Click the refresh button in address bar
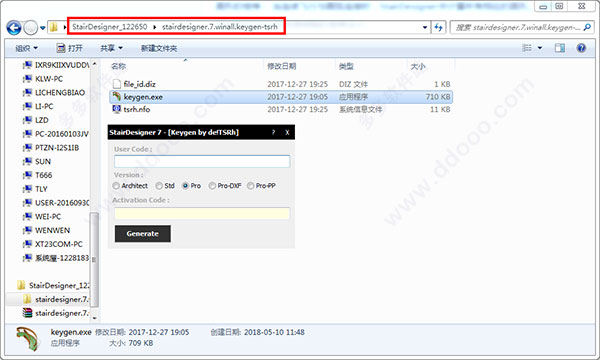Screen dimensions: 600x360 pos(439,27)
